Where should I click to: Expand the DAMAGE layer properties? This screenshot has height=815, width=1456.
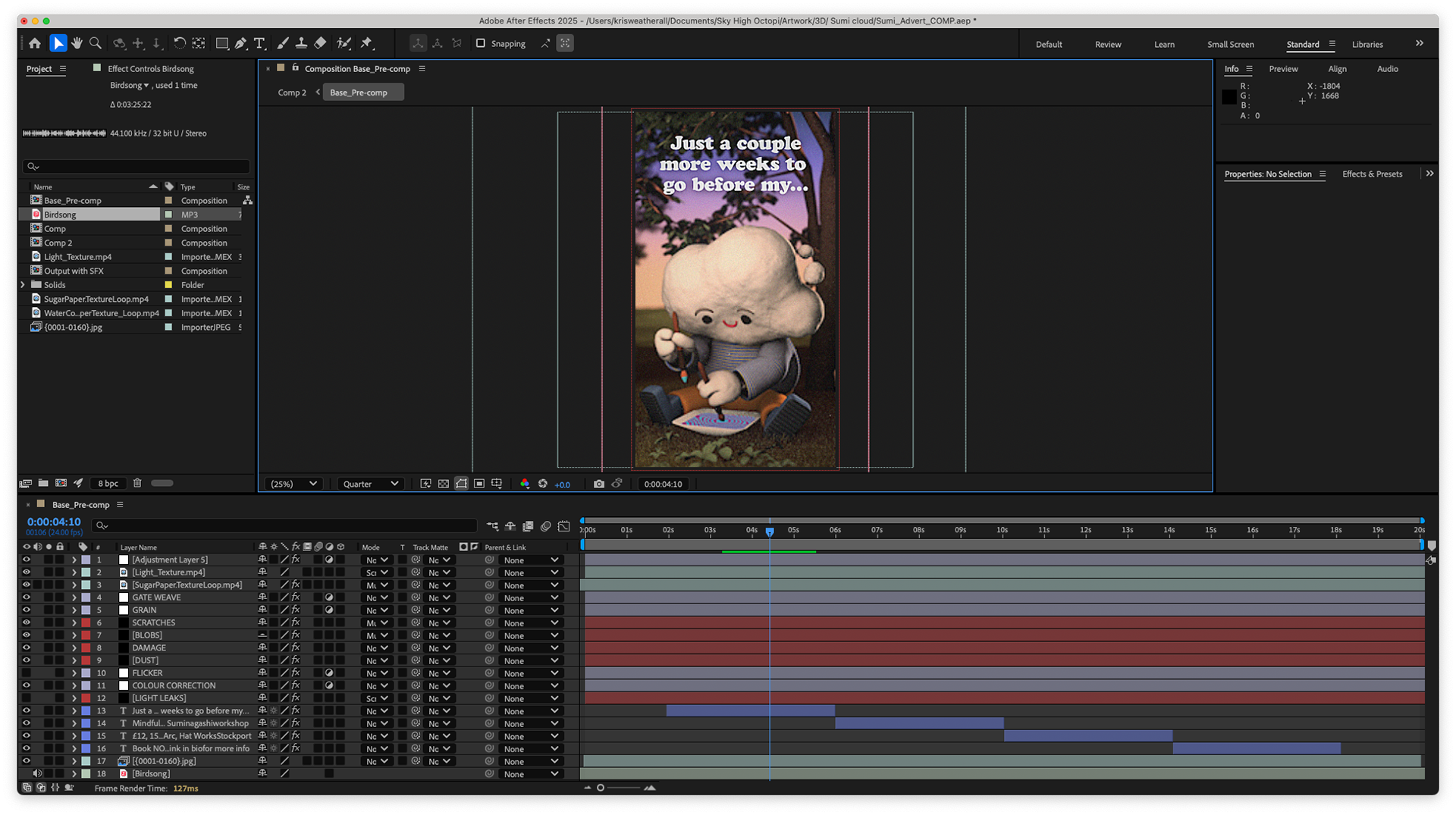coord(74,648)
